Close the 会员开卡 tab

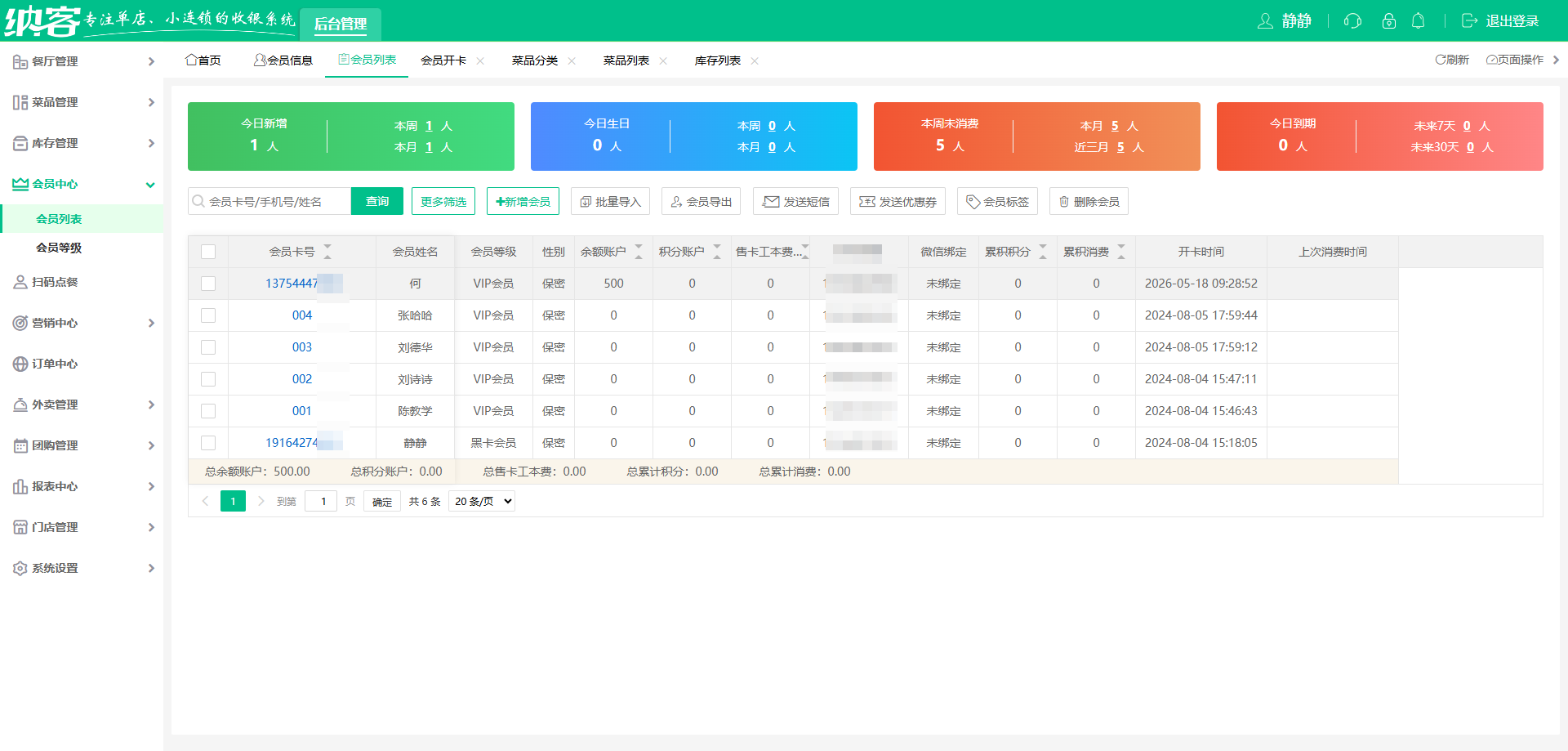coord(480,60)
